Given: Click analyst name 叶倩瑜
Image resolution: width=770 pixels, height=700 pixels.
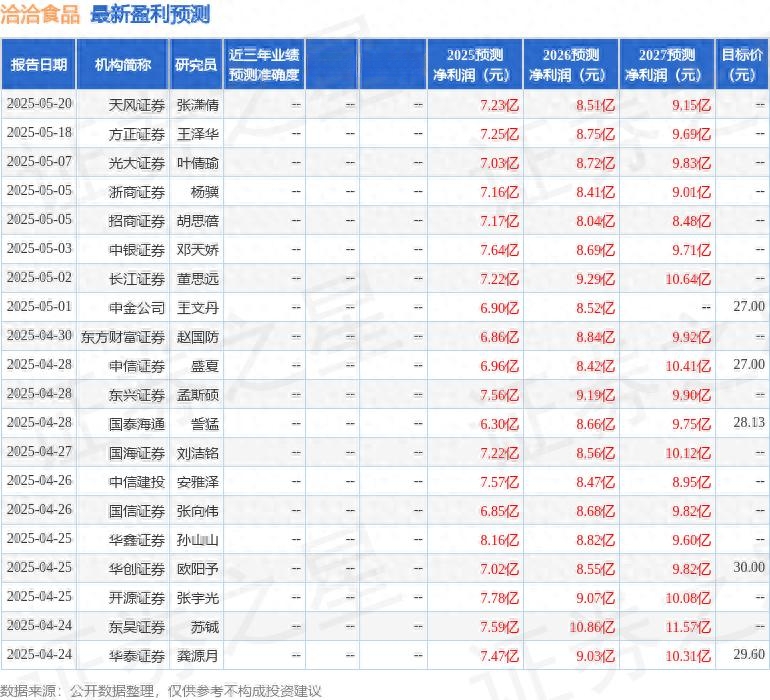Looking at the screenshot, I should (197, 163).
